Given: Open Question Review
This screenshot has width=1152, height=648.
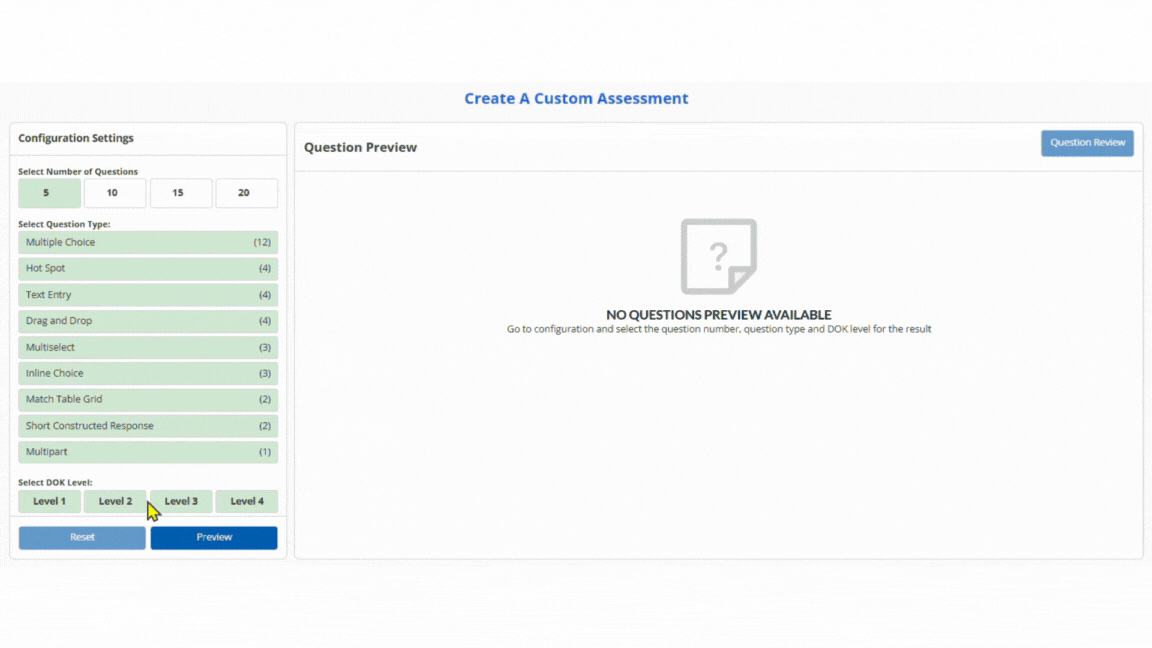Looking at the screenshot, I should (1087, 143).
